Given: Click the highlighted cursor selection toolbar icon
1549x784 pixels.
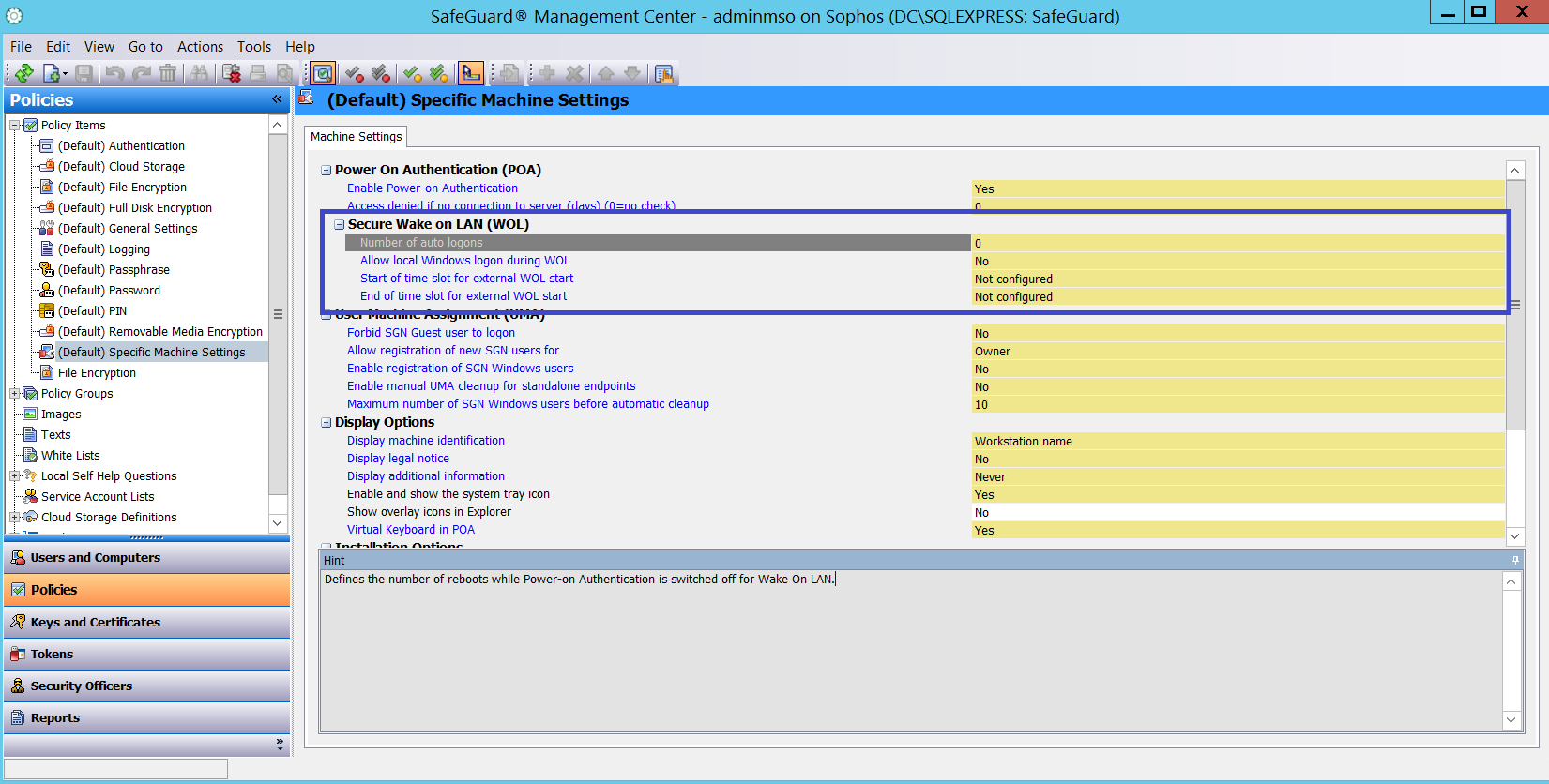Looking at the screenshot, I should pyautogui.click(x=471, y=73).
